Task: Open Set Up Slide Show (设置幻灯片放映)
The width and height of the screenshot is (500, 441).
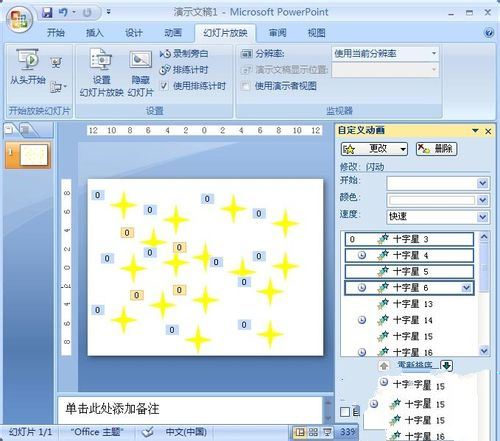Action: [x=101, y=72]
